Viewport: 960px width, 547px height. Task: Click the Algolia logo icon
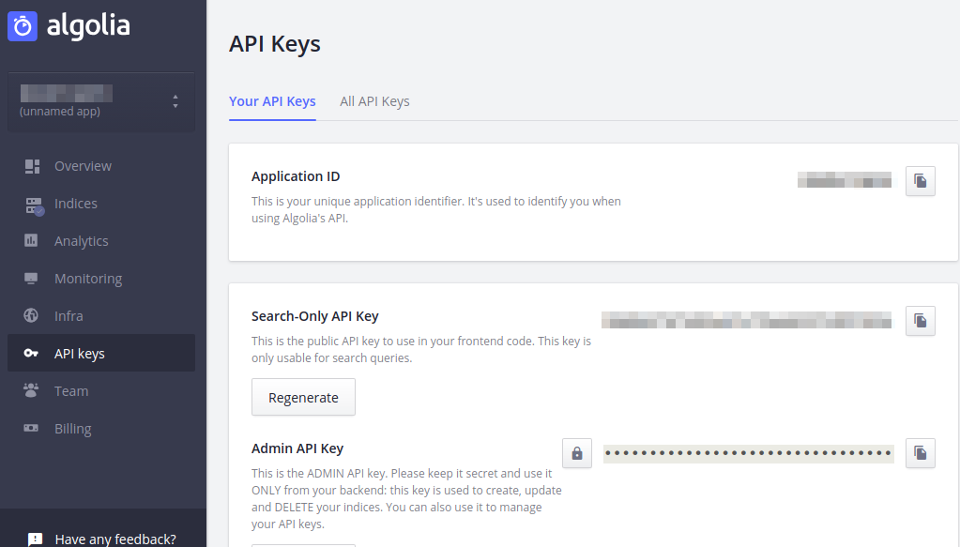[23, 26]
